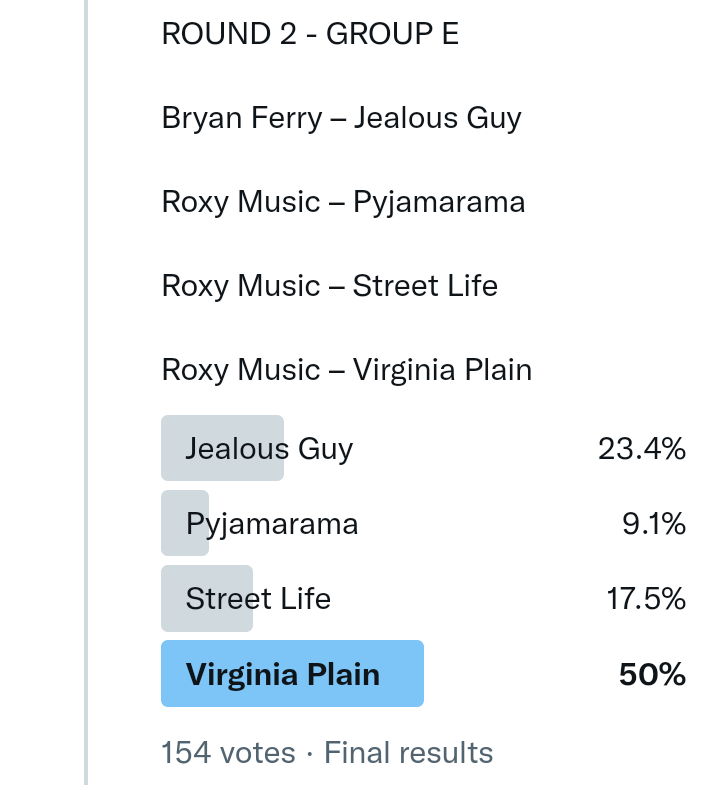Click the Roxy Music – Virginia Plain line

pos(346,370)
